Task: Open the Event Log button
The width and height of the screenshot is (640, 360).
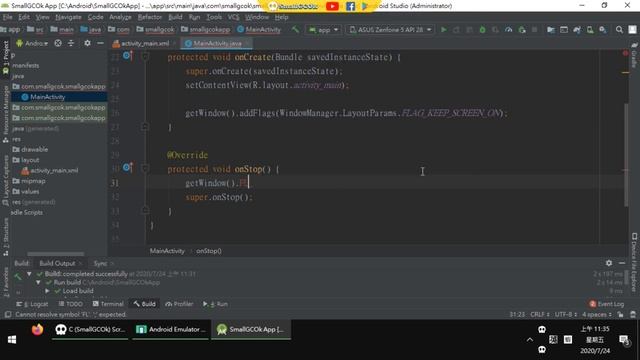Action: click(x=607, y=304)
